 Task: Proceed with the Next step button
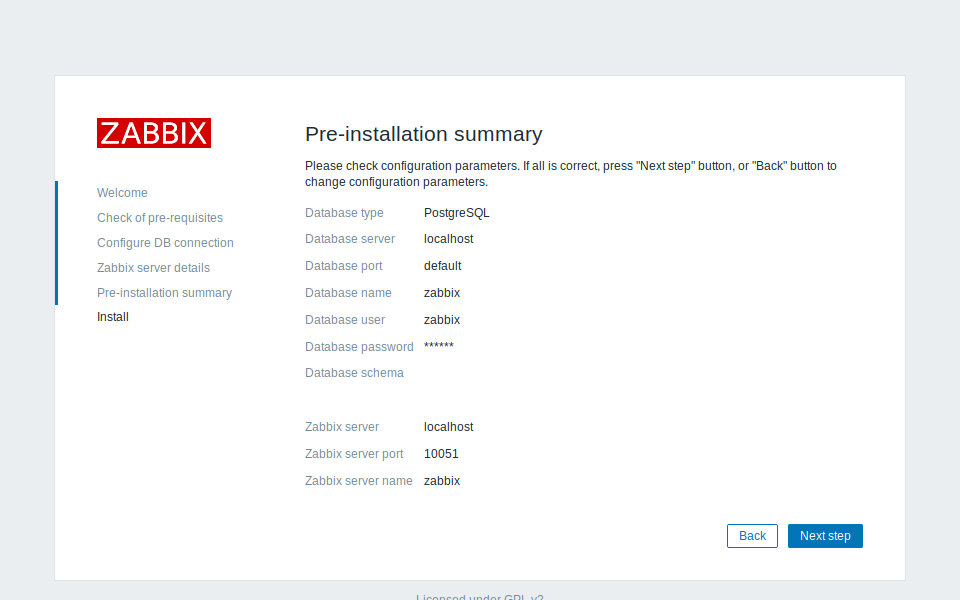coord(825,536)
